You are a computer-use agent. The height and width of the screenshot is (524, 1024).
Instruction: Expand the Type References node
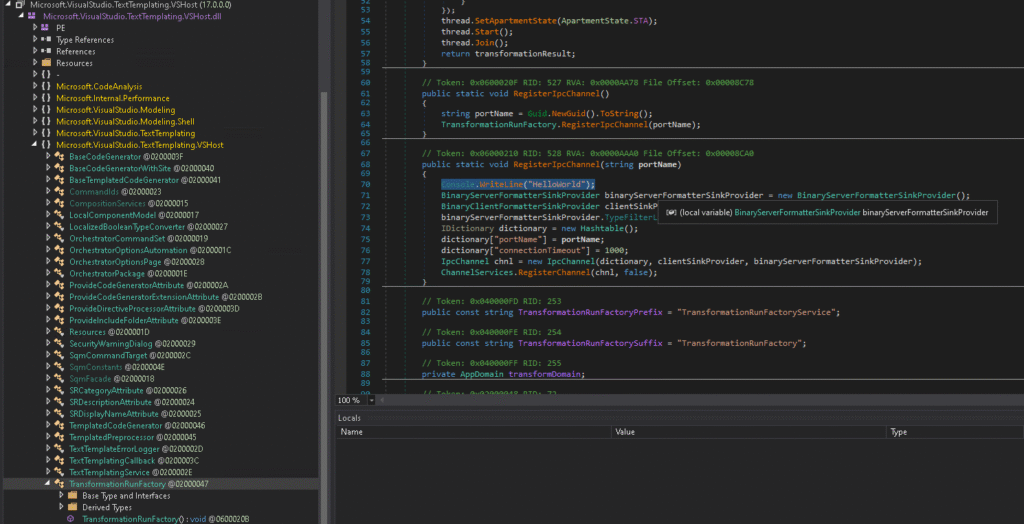tap(35, 40)
